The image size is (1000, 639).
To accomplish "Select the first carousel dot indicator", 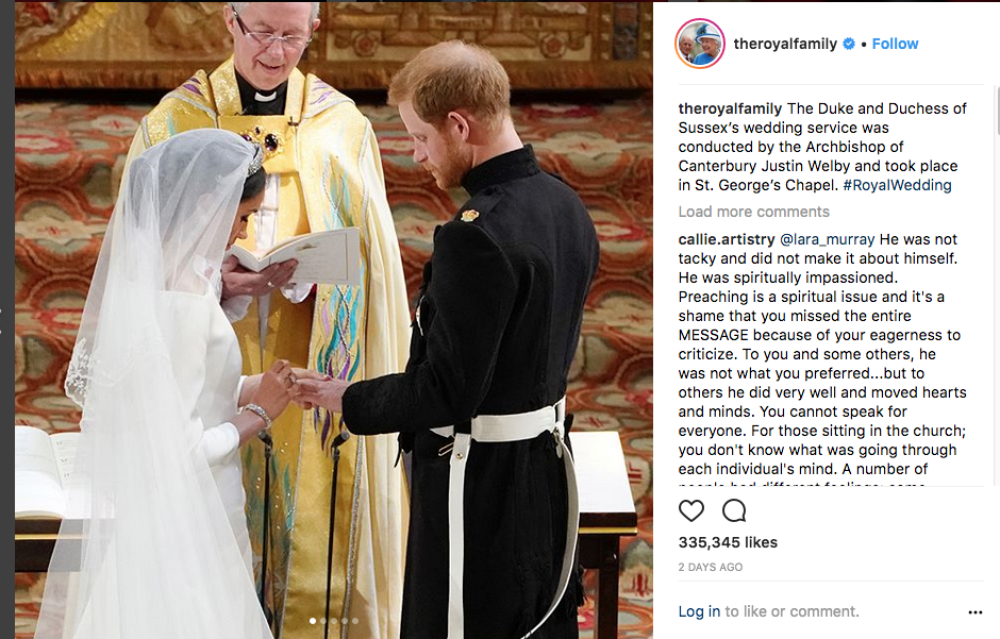I will point(312,621).
